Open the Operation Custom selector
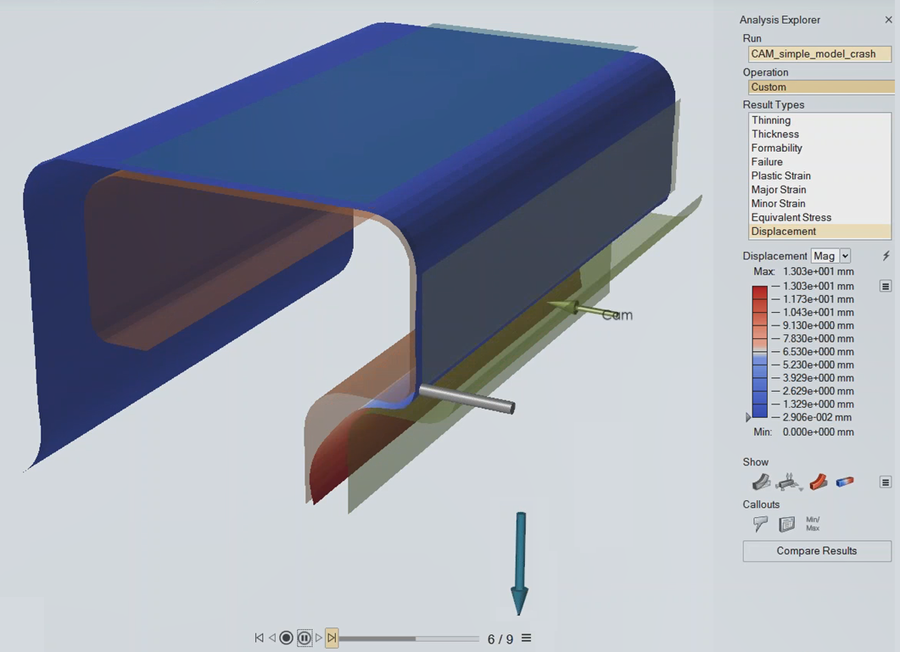The width and height of the screenshot is (900, 652). [x=819, y=87]
